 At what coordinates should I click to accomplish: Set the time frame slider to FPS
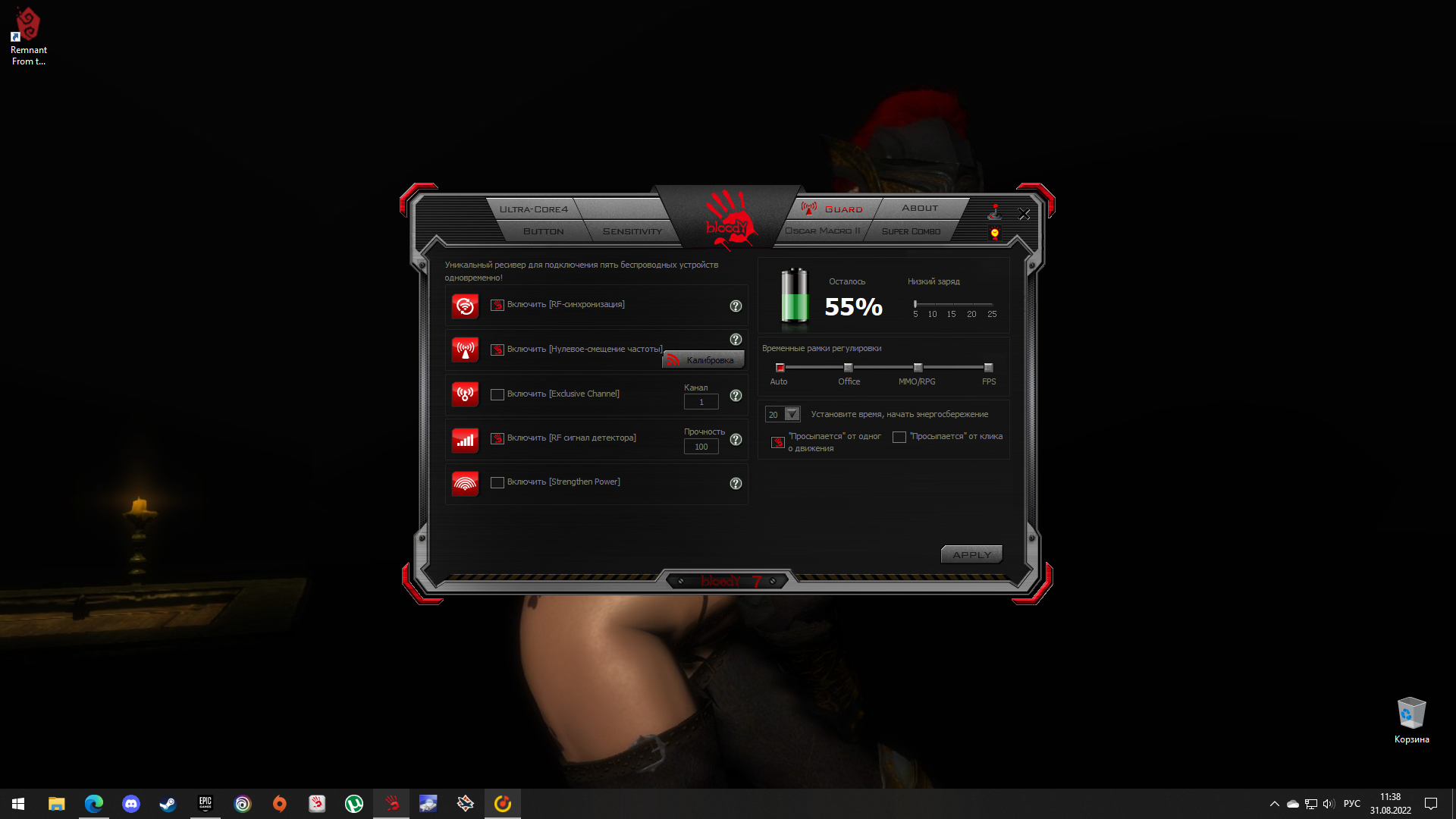point(988,368)
